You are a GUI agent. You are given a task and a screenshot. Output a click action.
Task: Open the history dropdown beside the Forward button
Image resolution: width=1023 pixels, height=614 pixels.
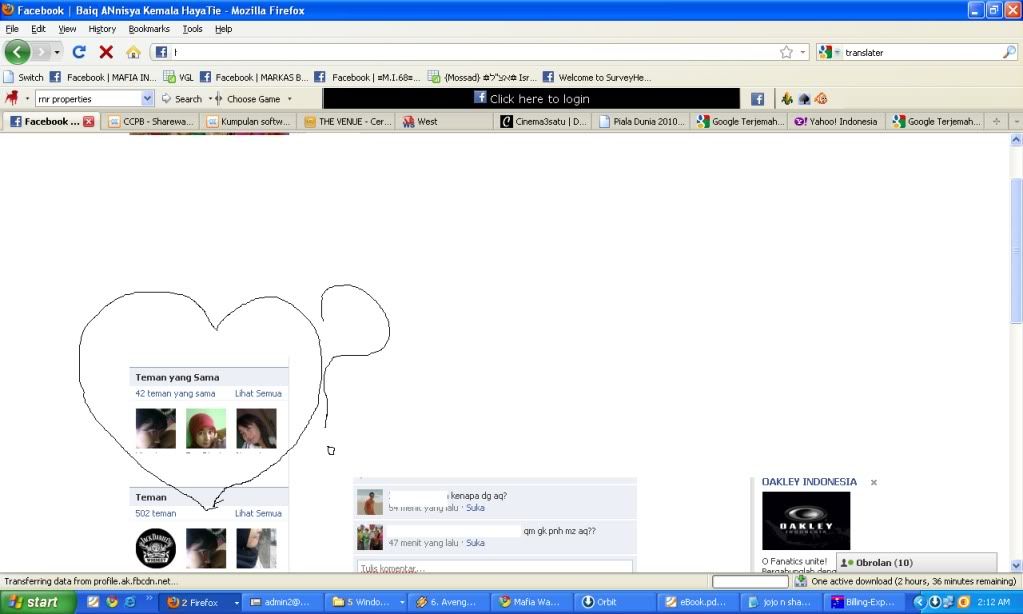[x=57, y=52]
